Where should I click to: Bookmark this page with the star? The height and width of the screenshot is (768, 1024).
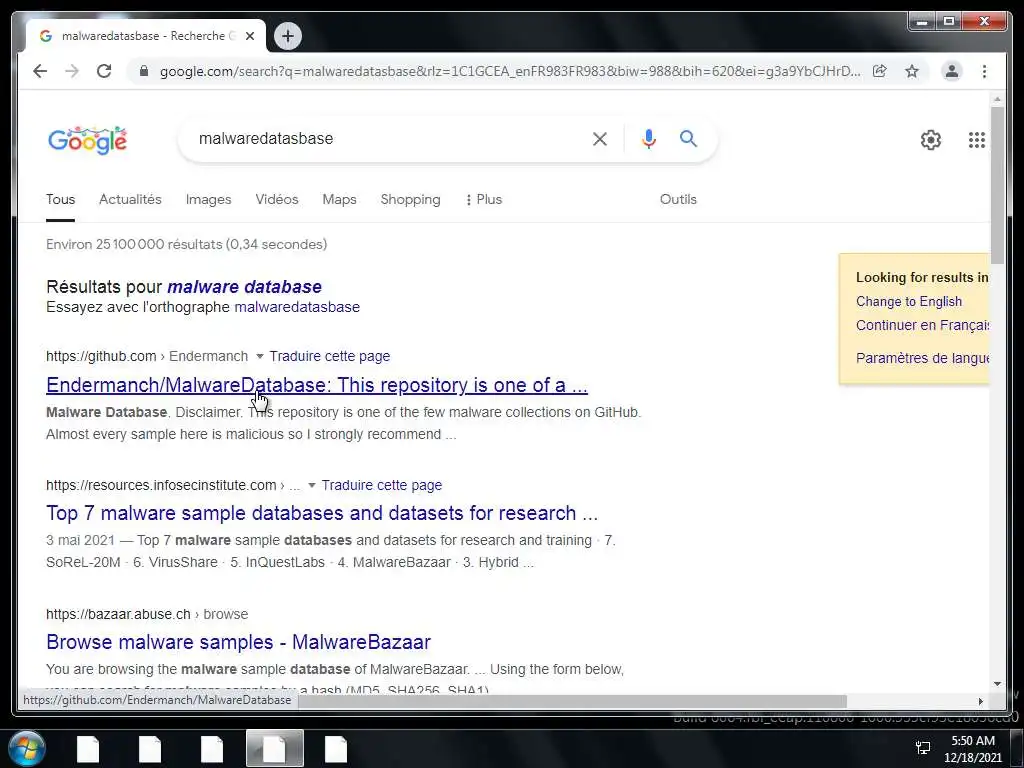(x=912, y=71)
